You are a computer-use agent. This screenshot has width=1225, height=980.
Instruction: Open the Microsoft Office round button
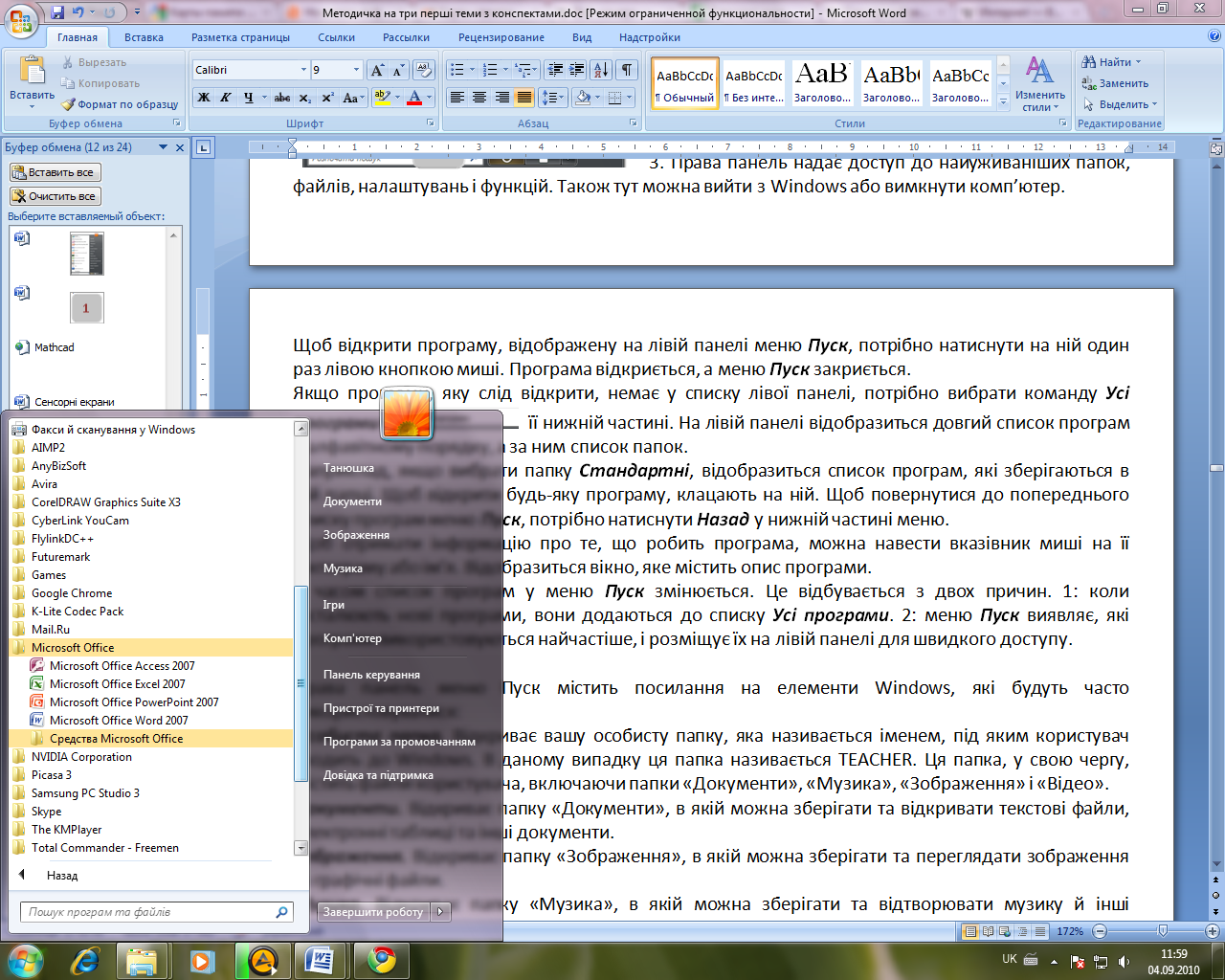coord(22,20)
